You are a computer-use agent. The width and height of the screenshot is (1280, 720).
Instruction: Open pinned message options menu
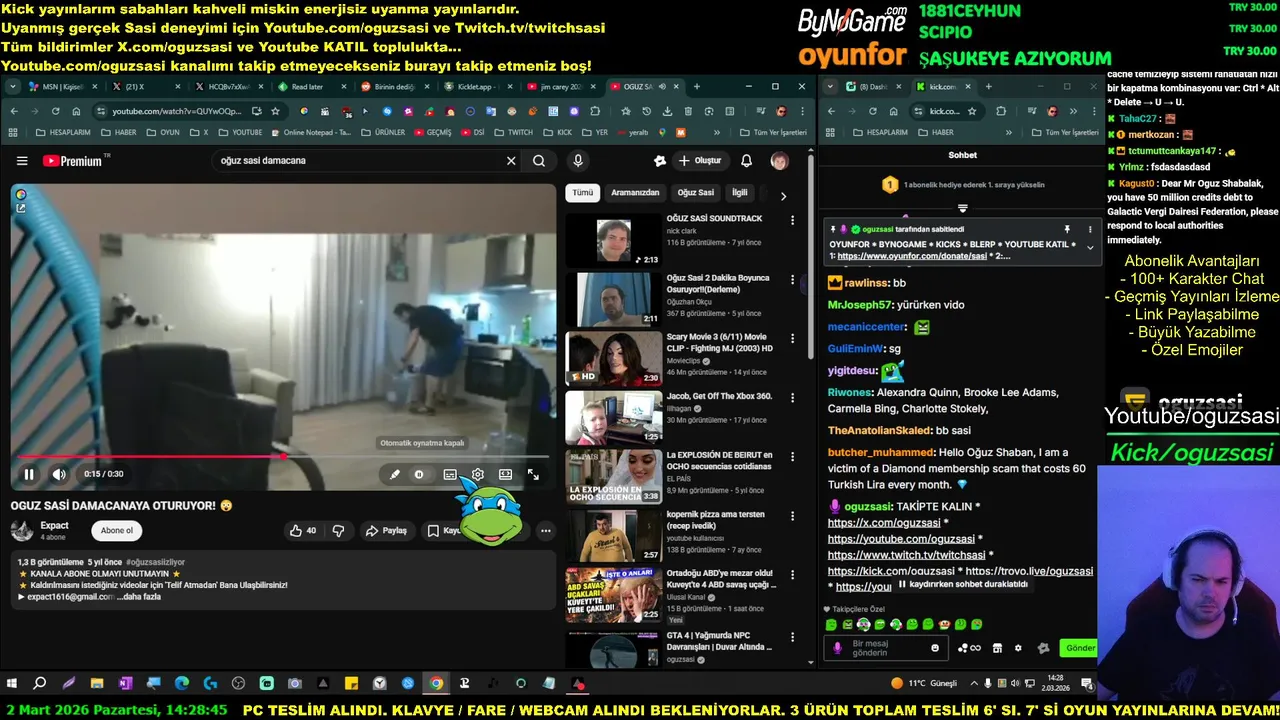[x=1090, y=229]
